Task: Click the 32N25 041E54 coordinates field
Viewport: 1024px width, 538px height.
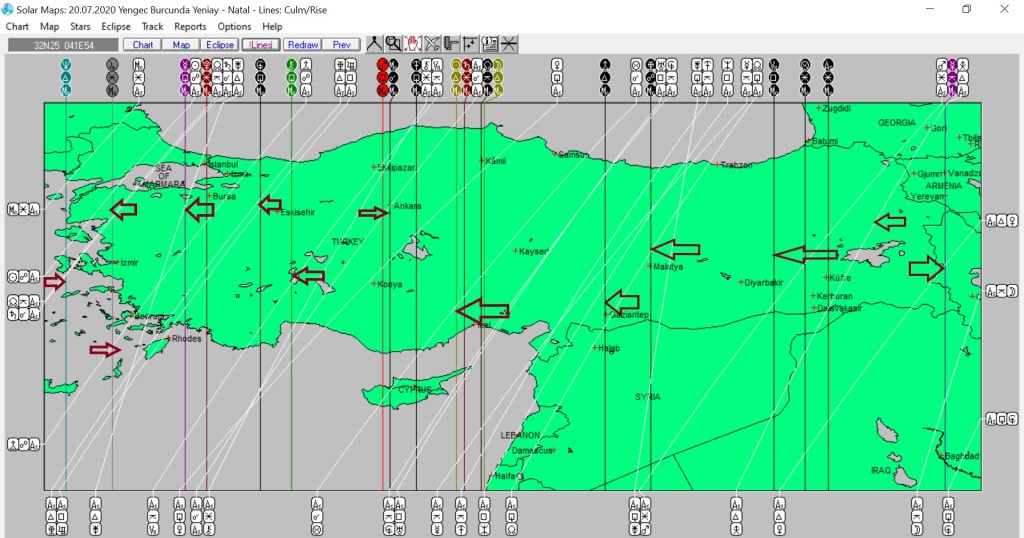Action: [x=63, y=45]
